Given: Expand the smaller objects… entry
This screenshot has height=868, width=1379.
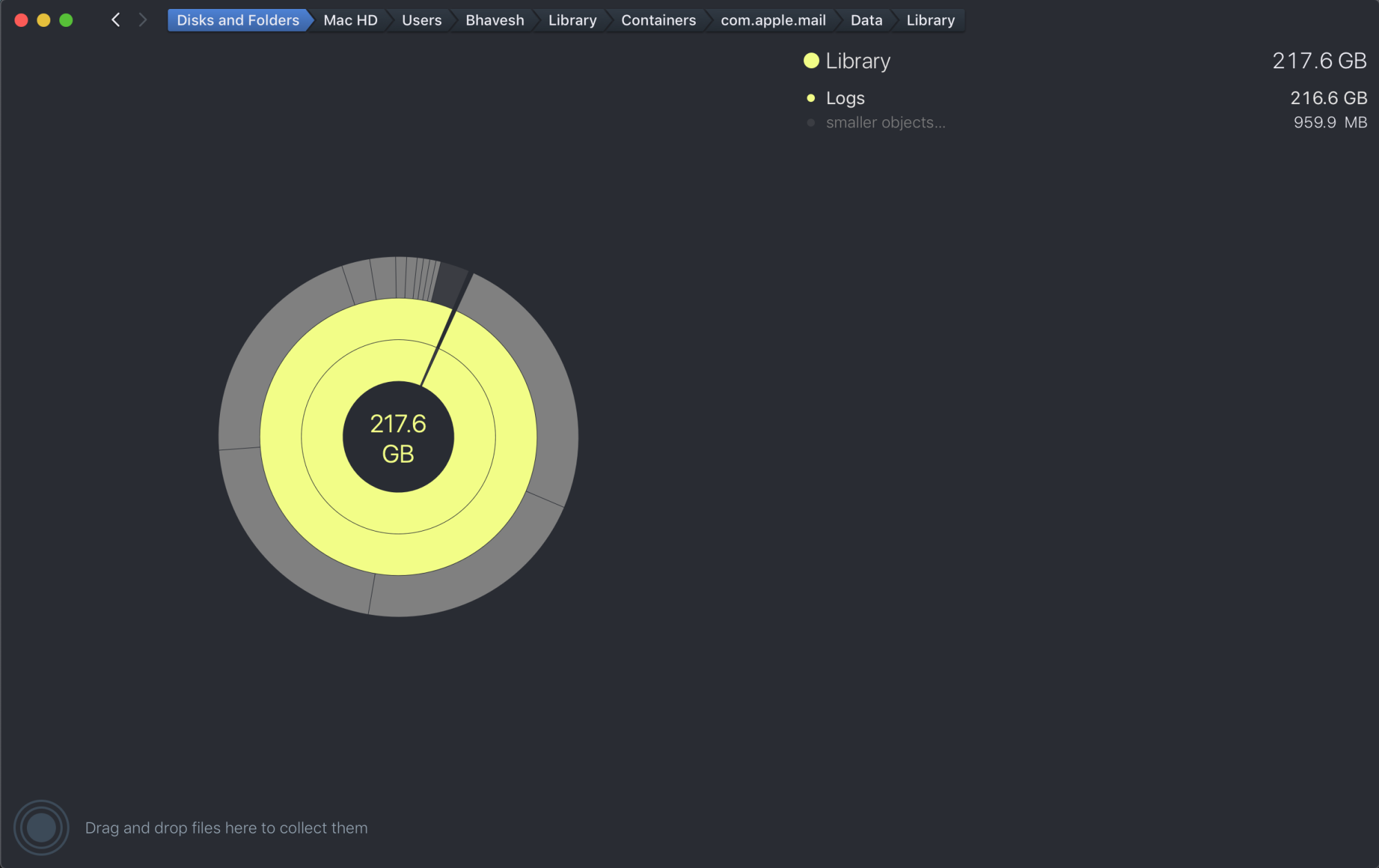Looking at the screenshot, I should pyautogui.click(x=885, y=123).
